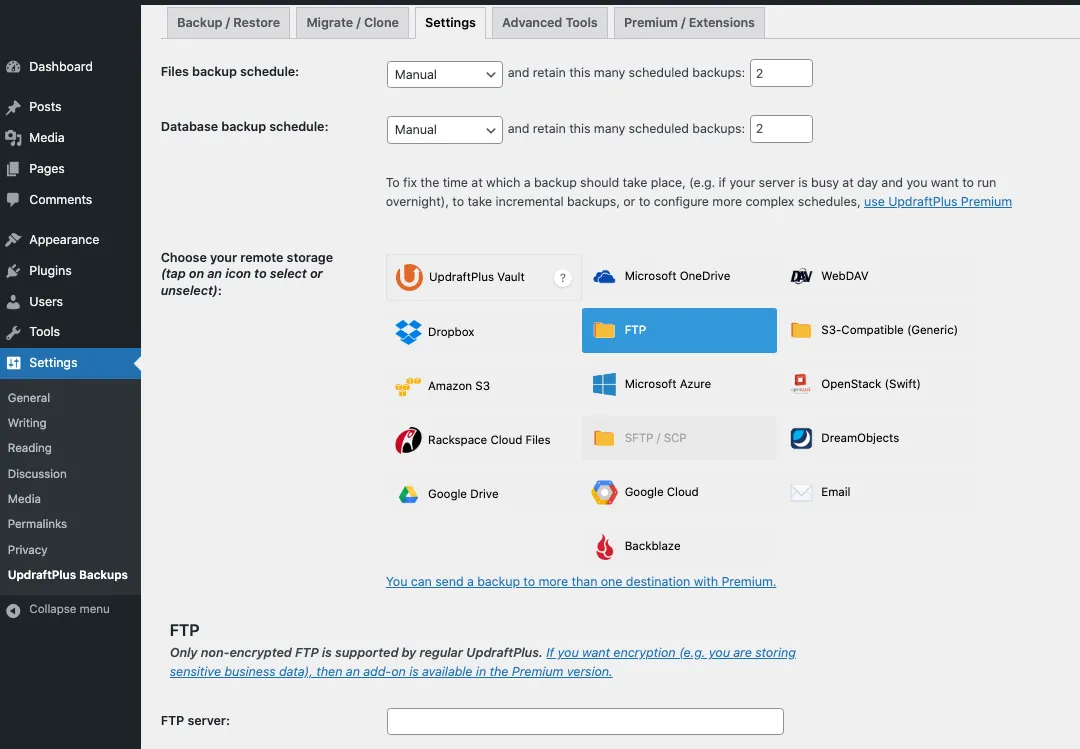Select UpdraftPlus Vault storage icon

[x=408, y=277]
